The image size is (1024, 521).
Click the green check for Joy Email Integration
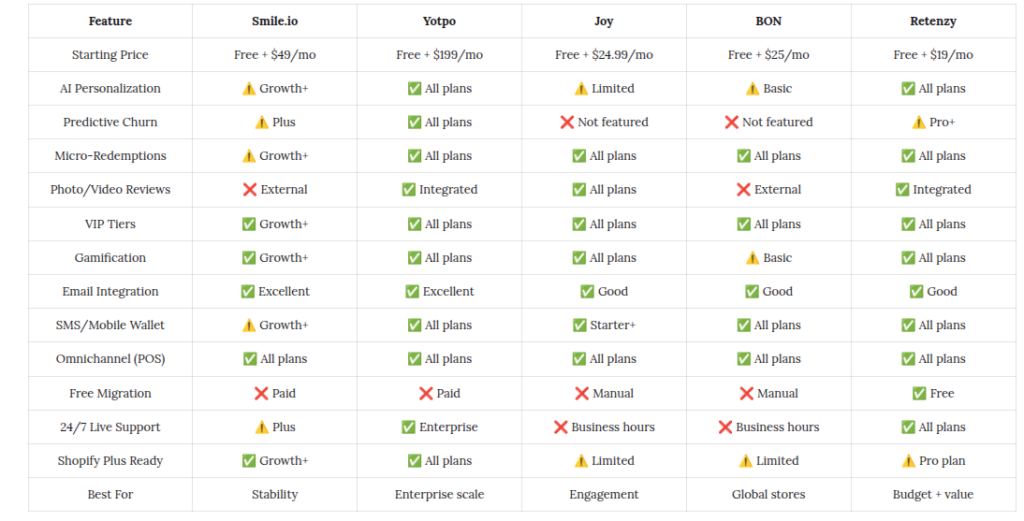tap(587, 291)
